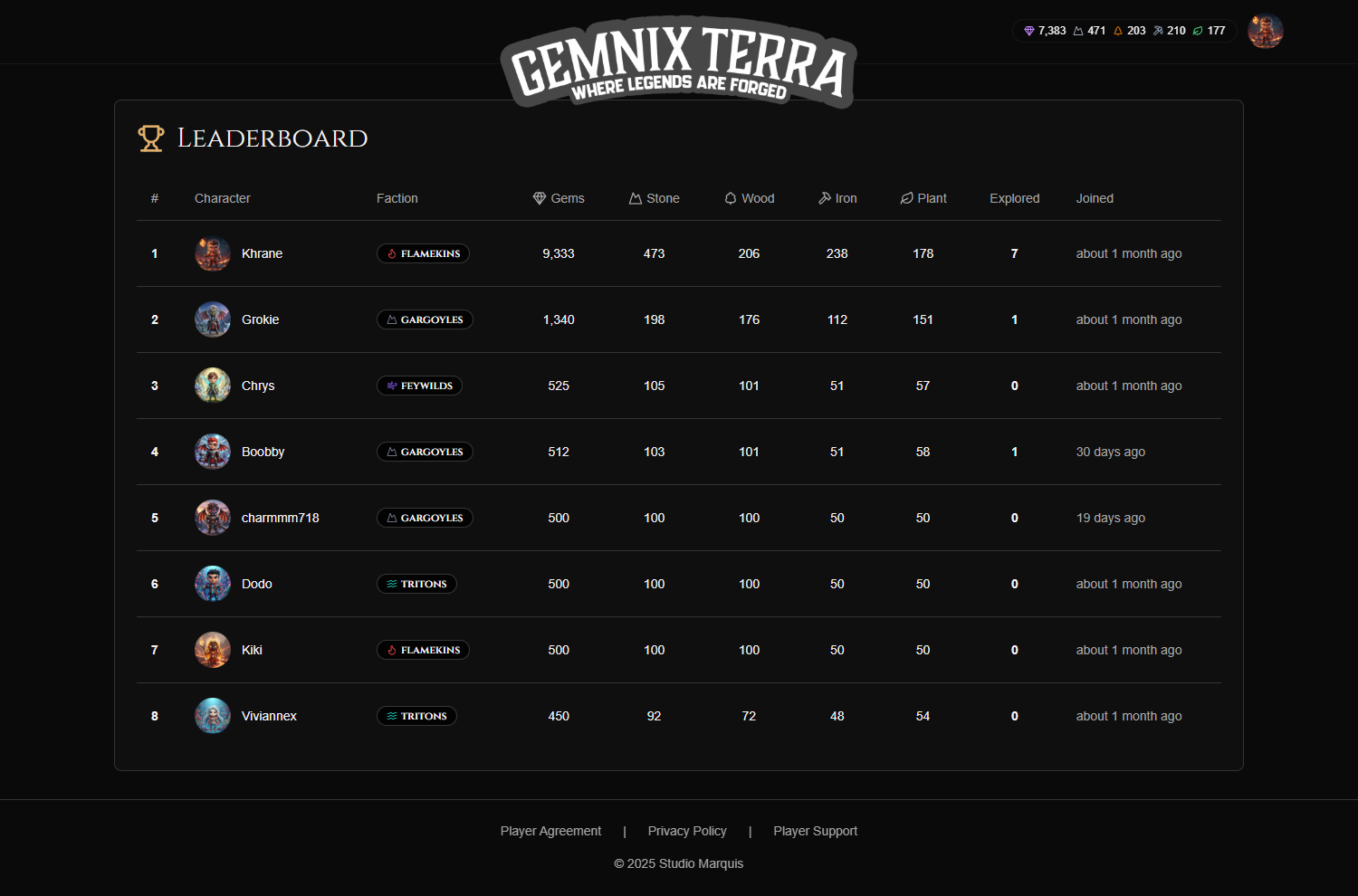This screenshot has height=896, width=1358.
Task: Click Khrane's Flamekins faction badge
Action: pos(423,253)
